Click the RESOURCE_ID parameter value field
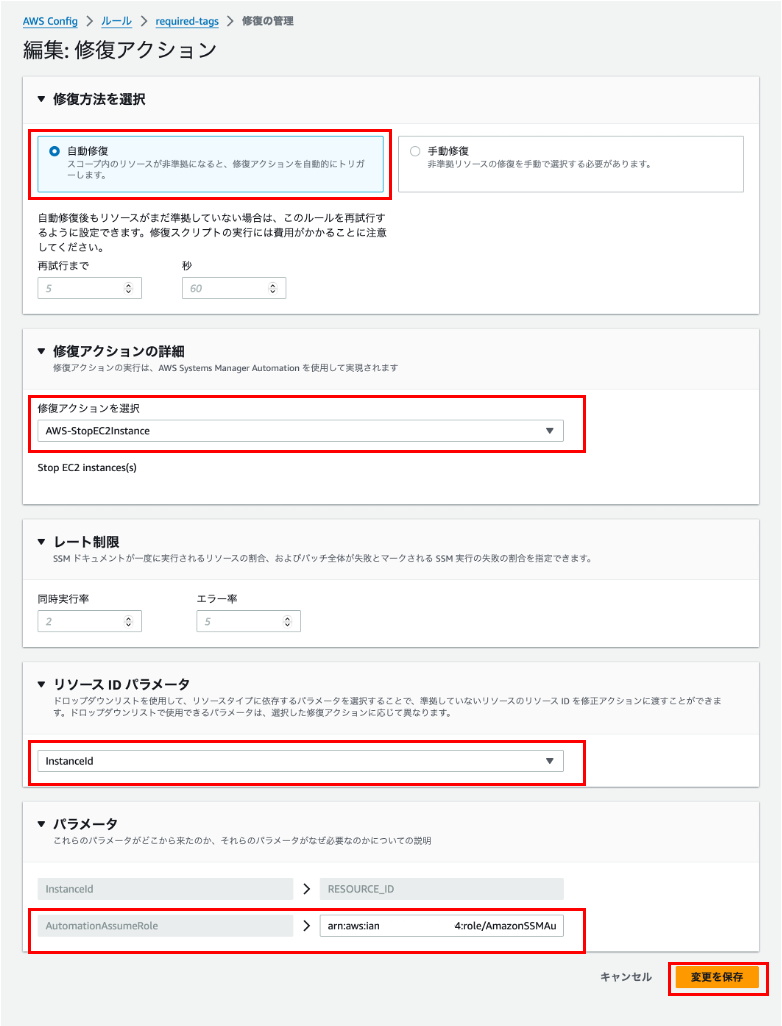 point(442,889)
